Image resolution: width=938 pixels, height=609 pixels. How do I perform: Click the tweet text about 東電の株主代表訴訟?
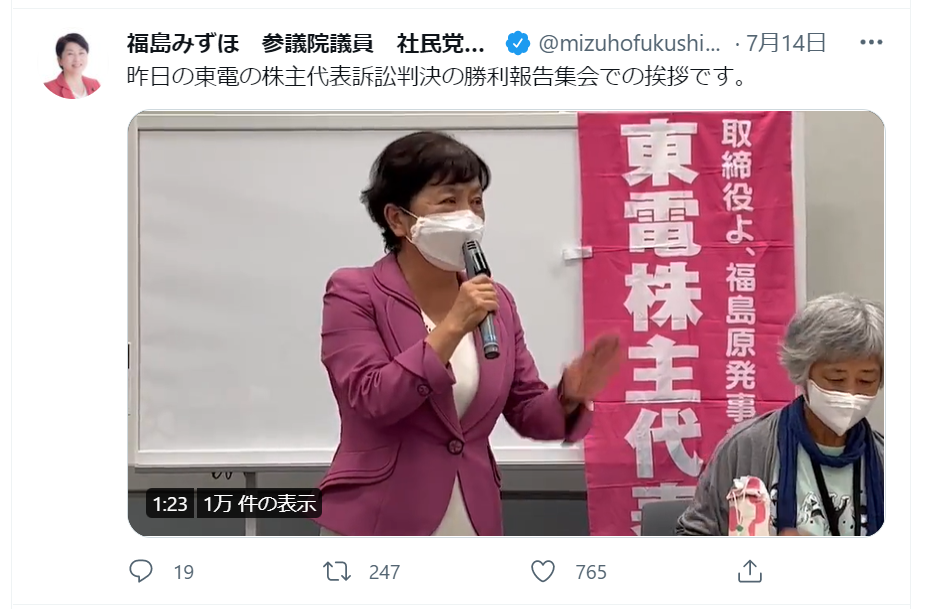pos(436,77)
